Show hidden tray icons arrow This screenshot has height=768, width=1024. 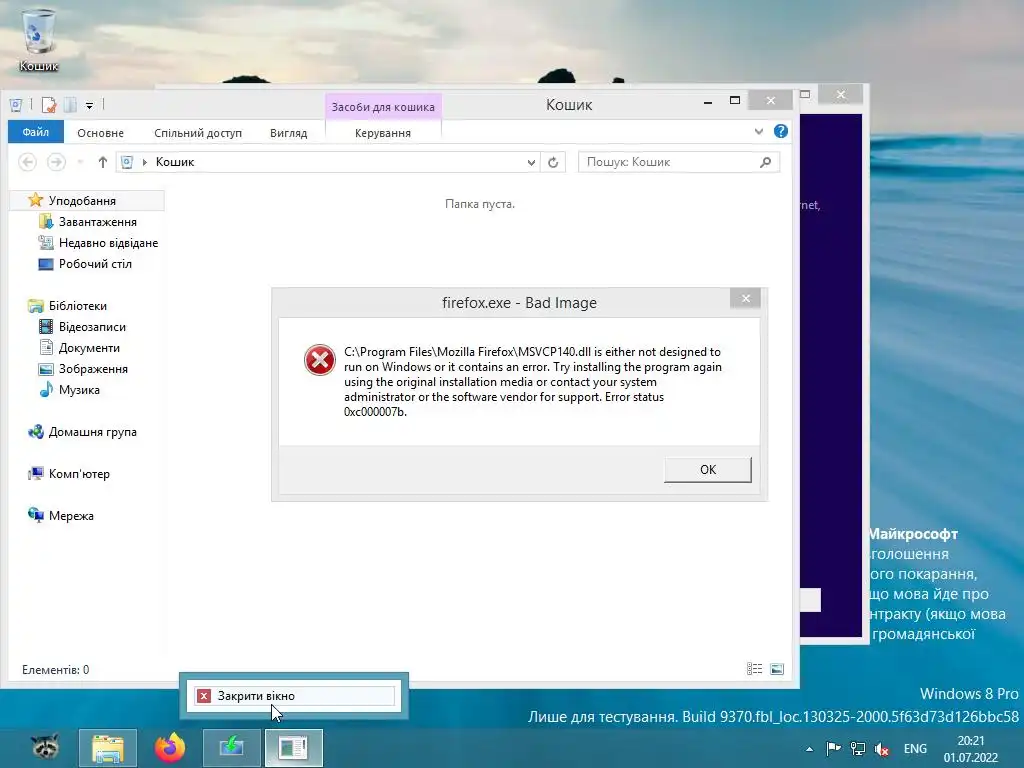tap(809, 749)
